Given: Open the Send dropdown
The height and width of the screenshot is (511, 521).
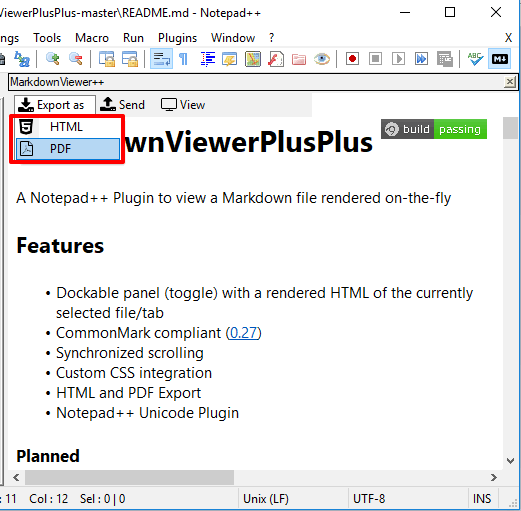Looking at the screenshot, I should pos(123,105).
